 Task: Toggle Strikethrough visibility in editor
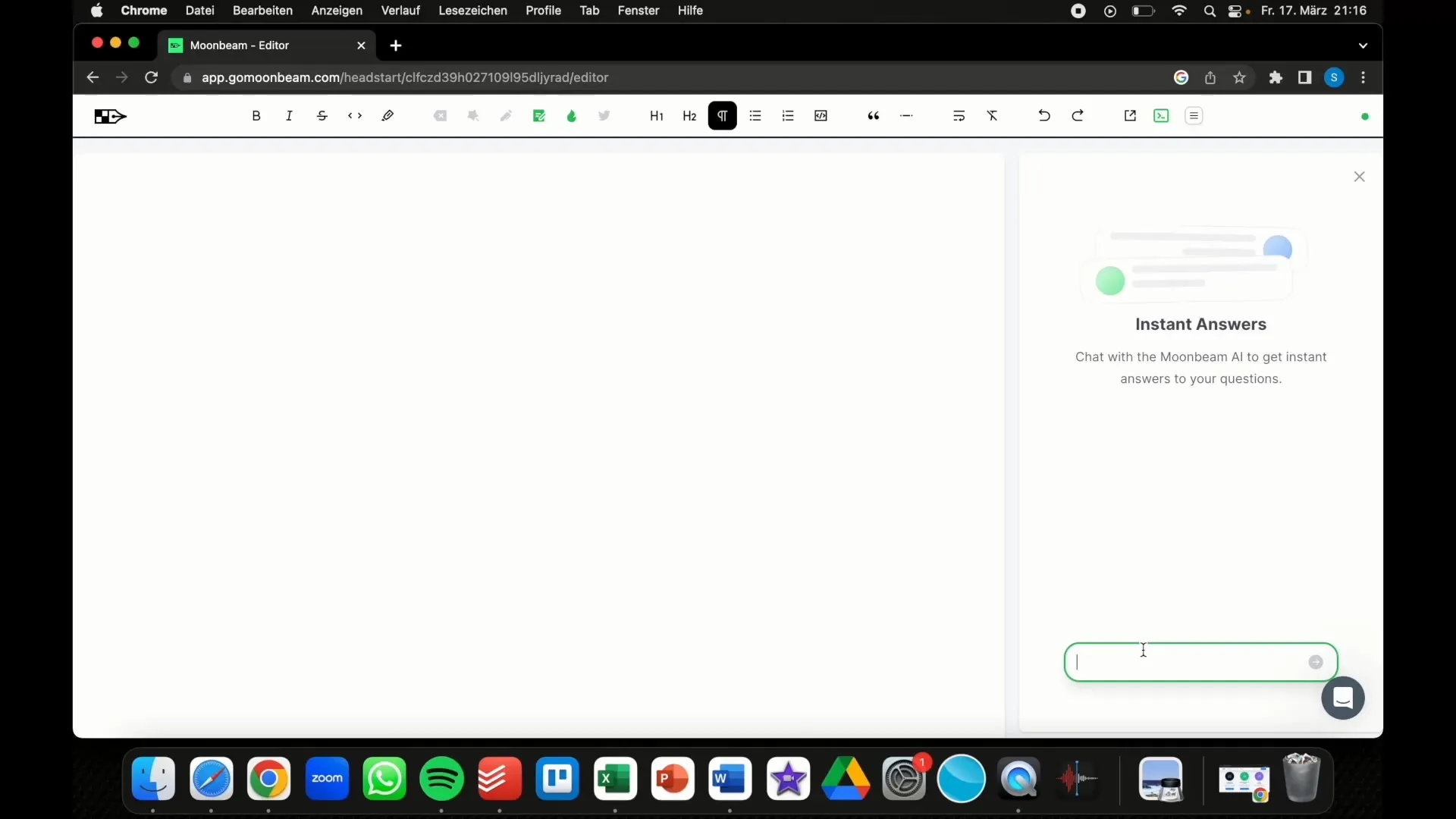pos(322,116)
